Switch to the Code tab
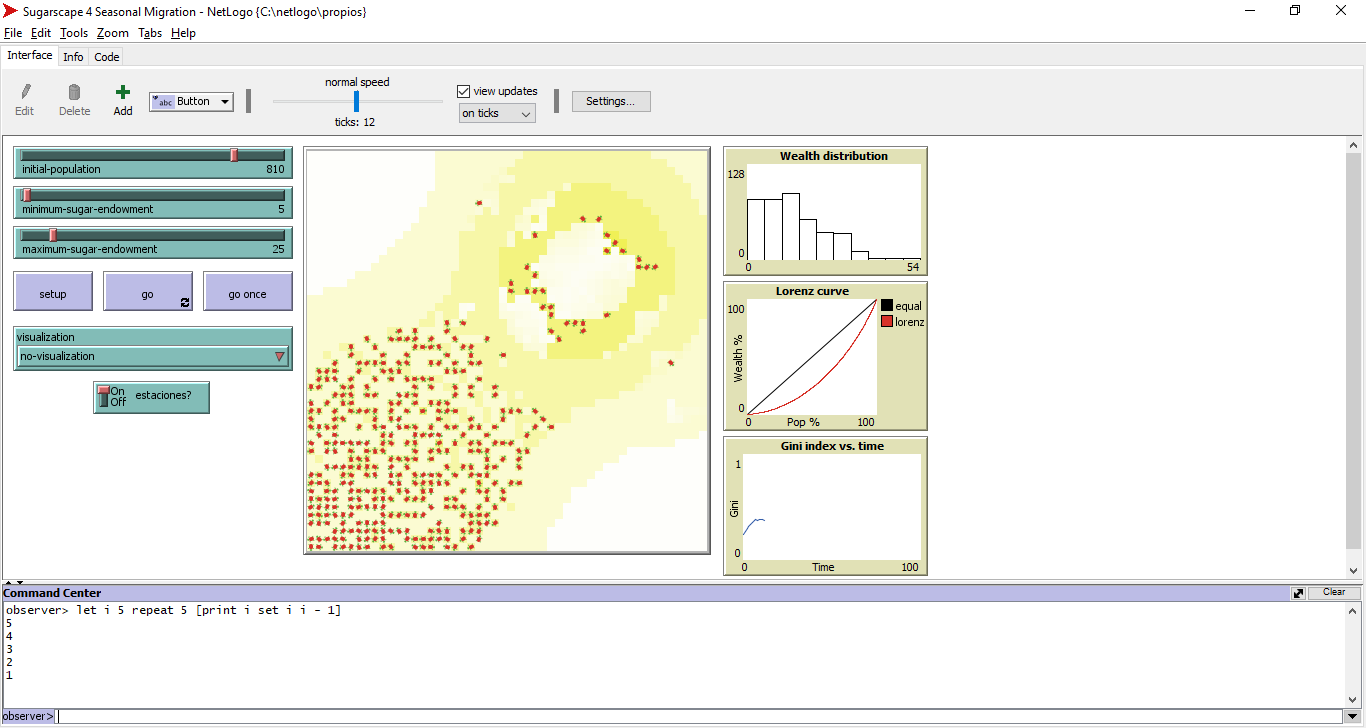The image size is (1366, 728). [107, 57]
